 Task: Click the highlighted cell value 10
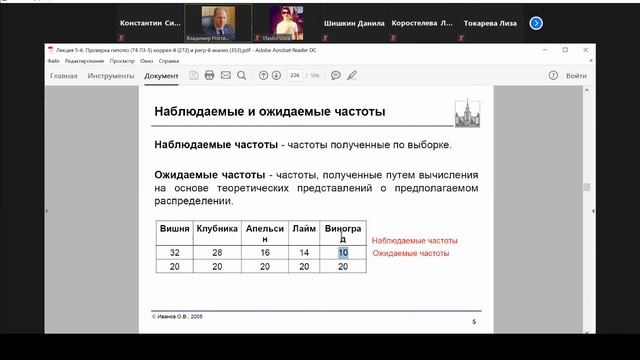343,253
